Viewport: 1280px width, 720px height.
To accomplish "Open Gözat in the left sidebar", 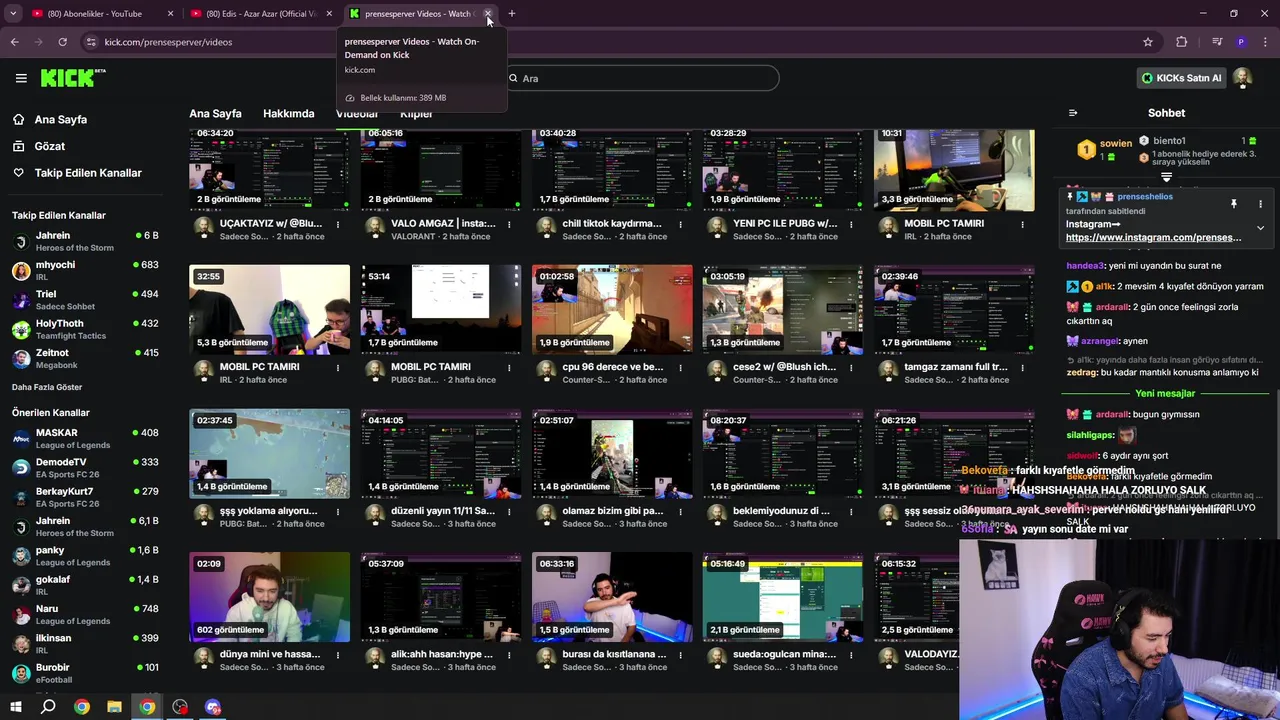I will tap(50, 146).
